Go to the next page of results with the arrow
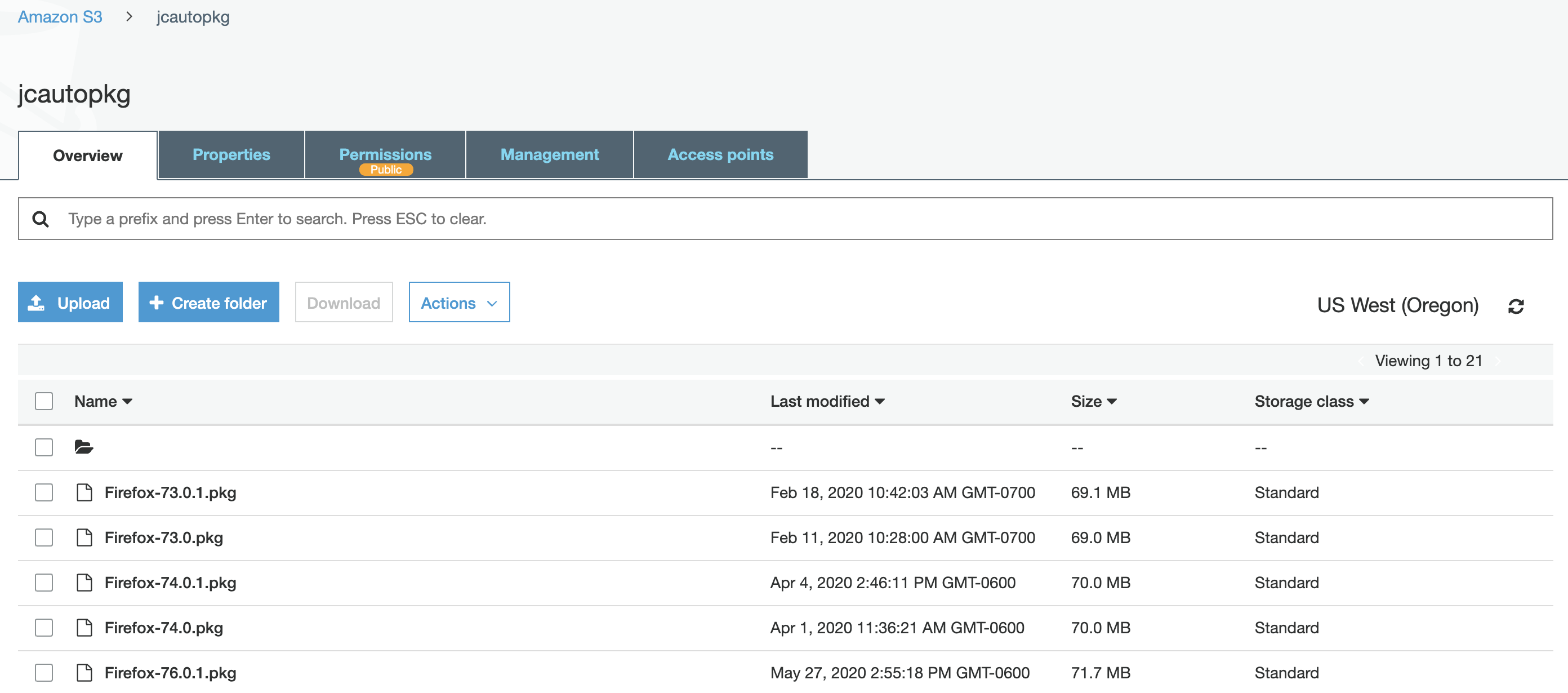The height and width of the screenshot is (693, 1568). click(1498, 361)
